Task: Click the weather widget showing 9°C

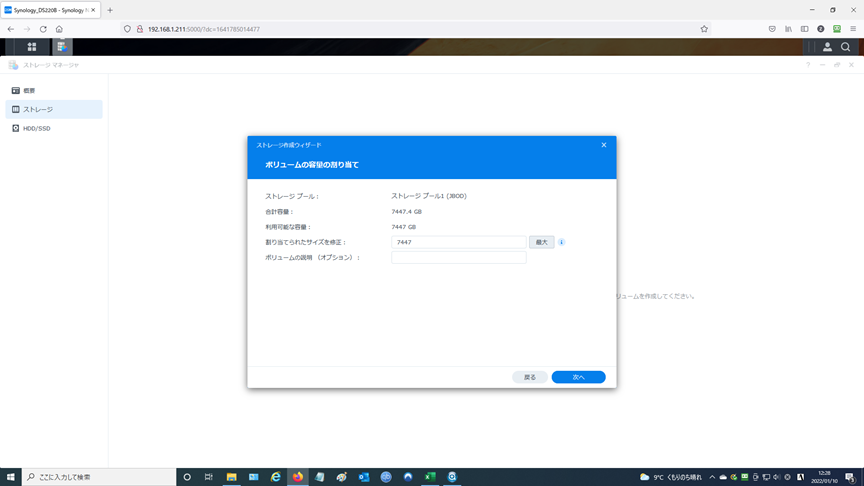Action: click(x=671, y=477)
